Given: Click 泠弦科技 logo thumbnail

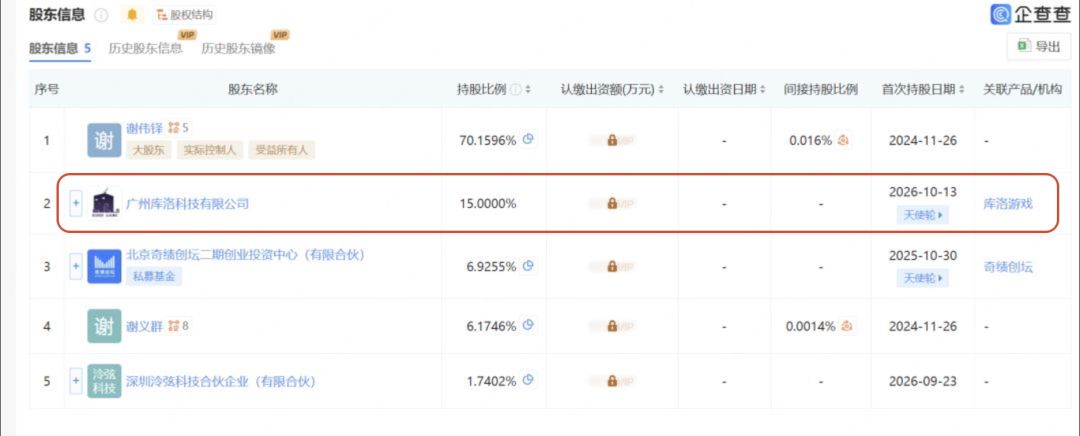Looking at the screenshot, I should [104, 381].
